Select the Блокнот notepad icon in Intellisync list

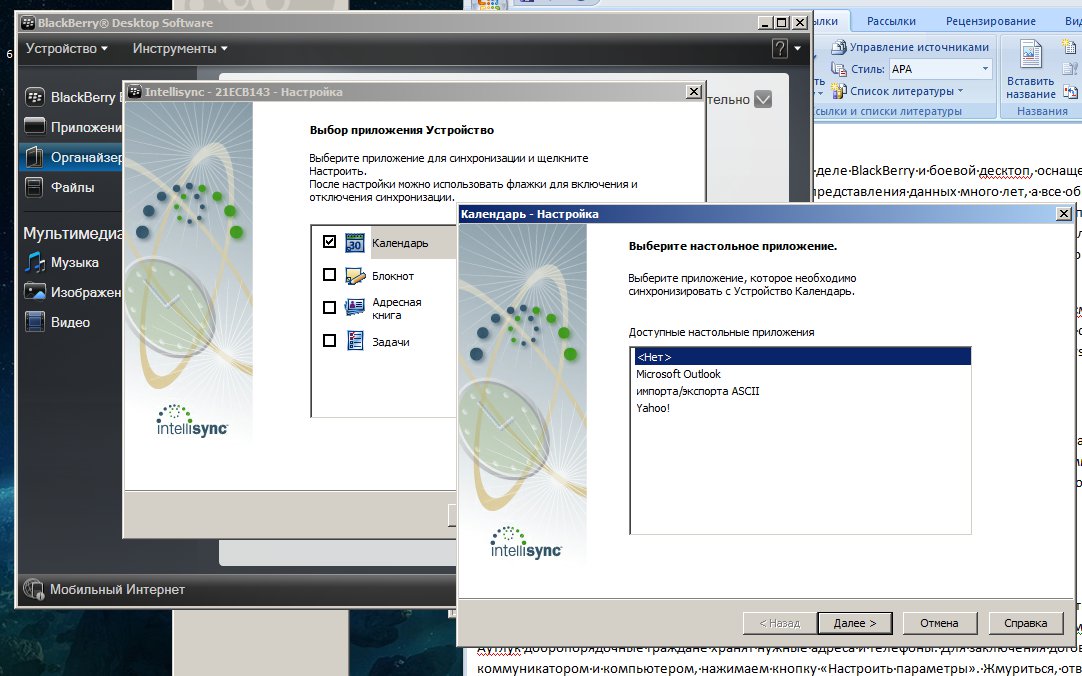pos(354,276)
